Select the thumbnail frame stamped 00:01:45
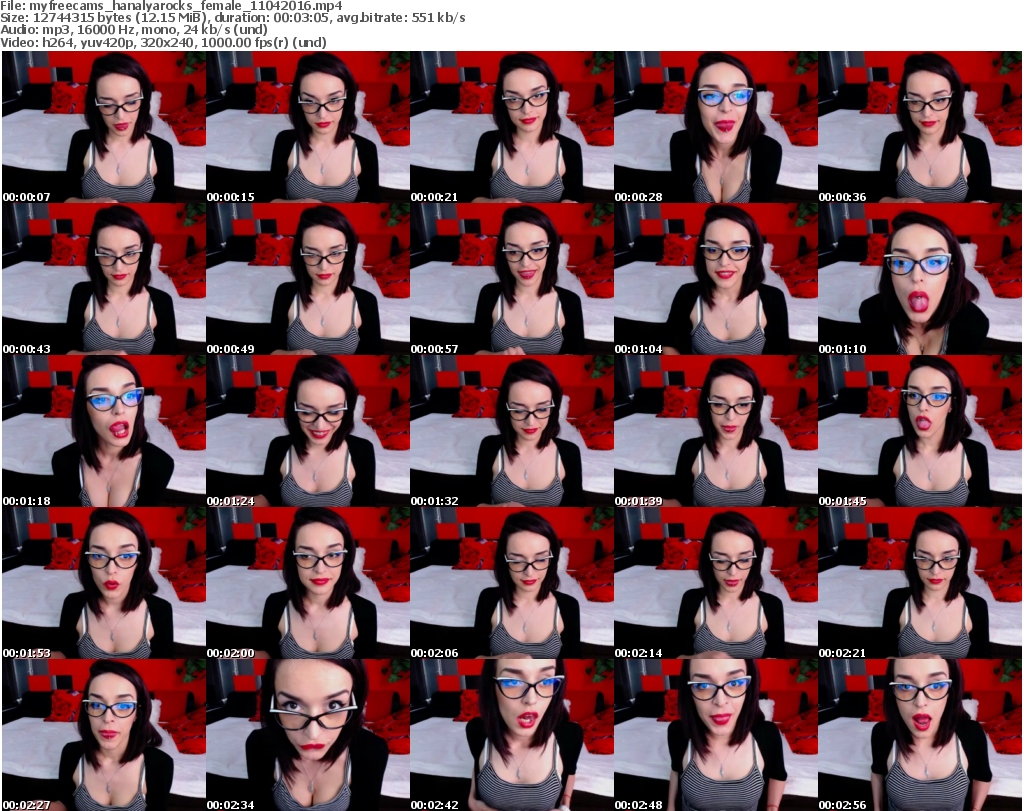 920,431
